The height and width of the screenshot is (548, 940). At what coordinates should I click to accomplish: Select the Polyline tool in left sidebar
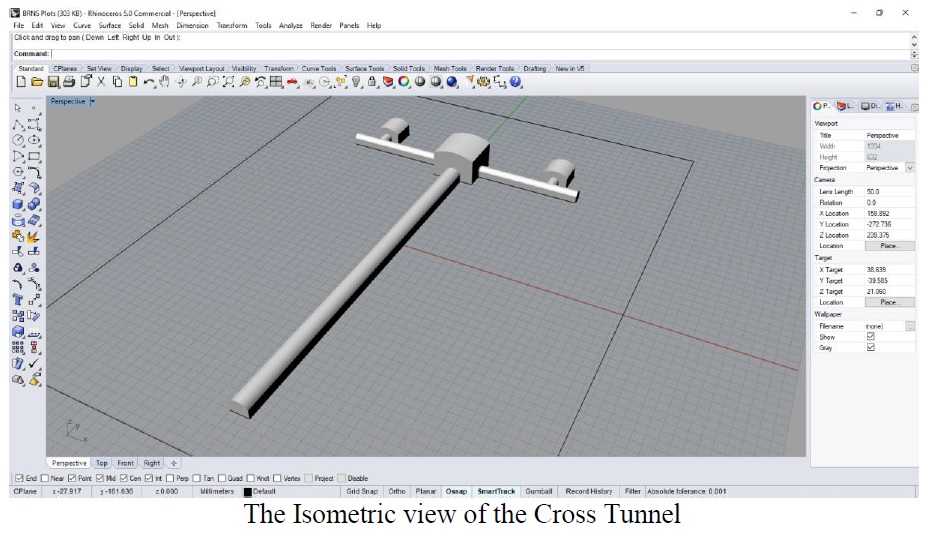click(x=18, y=124)
